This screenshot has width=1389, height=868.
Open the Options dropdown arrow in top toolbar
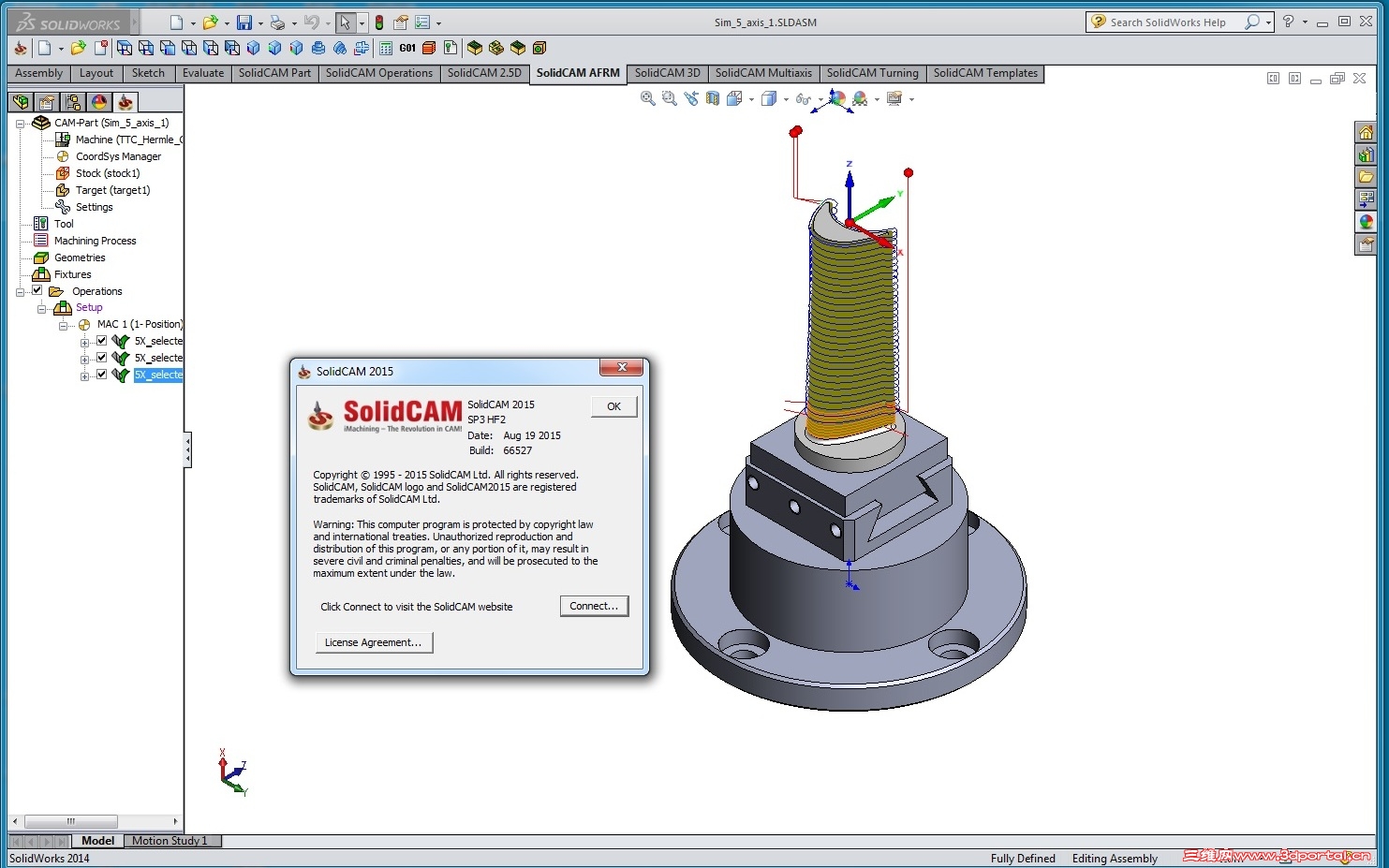tap(438, 23)
